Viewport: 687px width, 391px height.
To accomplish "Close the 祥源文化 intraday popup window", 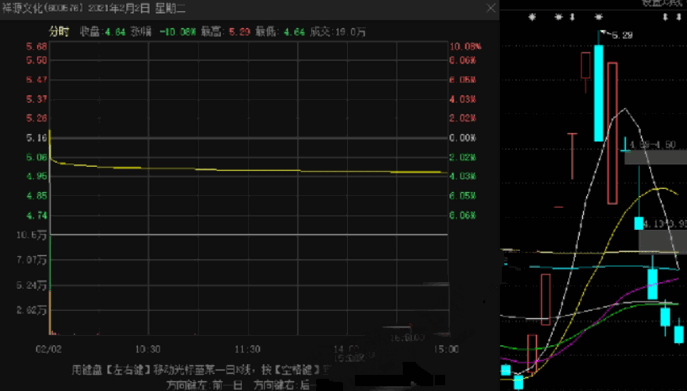I will (x=491, y=8).
